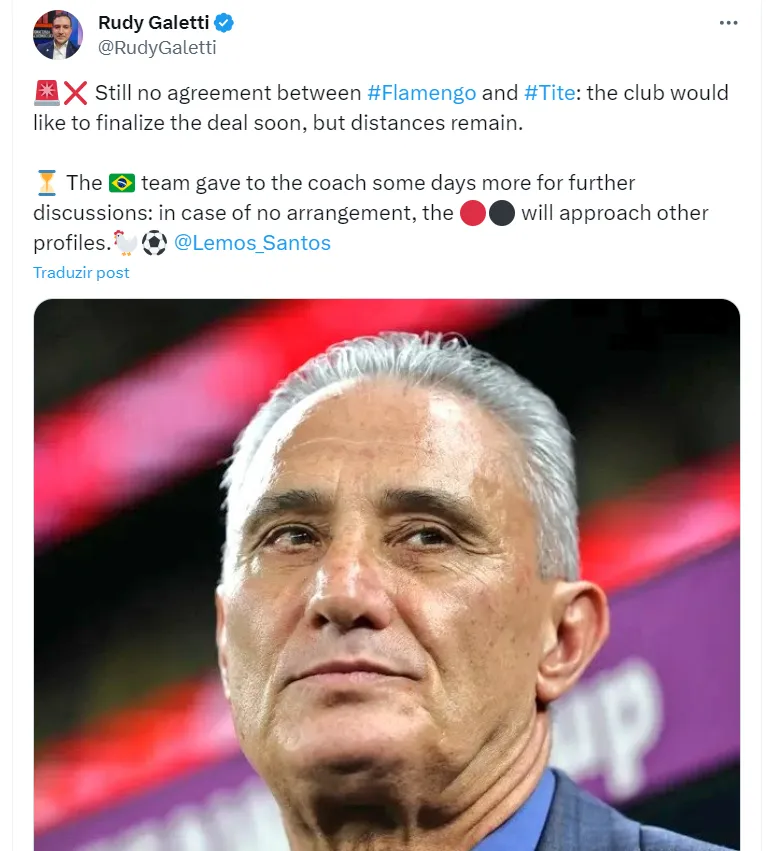Viewport: 766px width, 851px height.
Task: Click the @RudyGaletti handle
Action: point(157,47)
